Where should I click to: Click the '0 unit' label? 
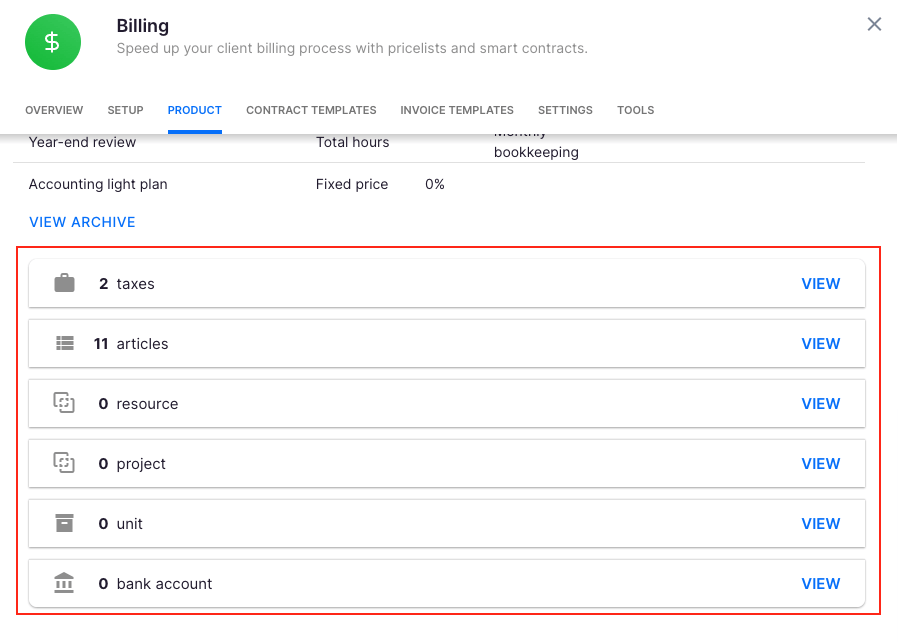click(120, 523)
